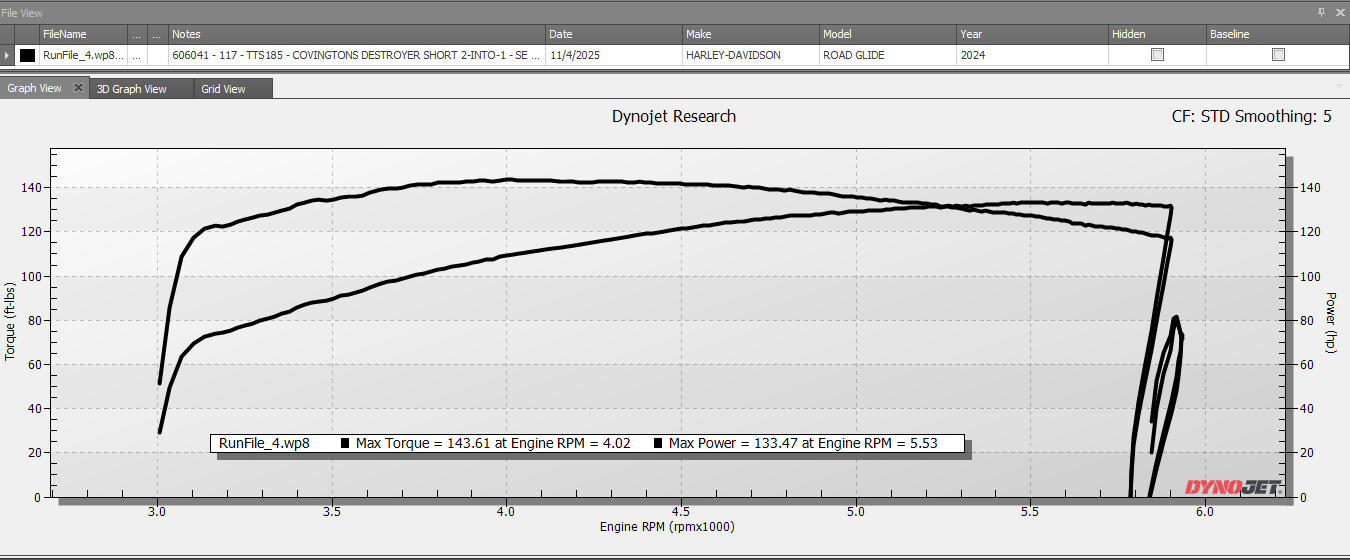Image resolution: width=1350 pixels, height=560 pixels.
Task: Click the DYNOJET logo on the graph
Action: [1232, 487]
